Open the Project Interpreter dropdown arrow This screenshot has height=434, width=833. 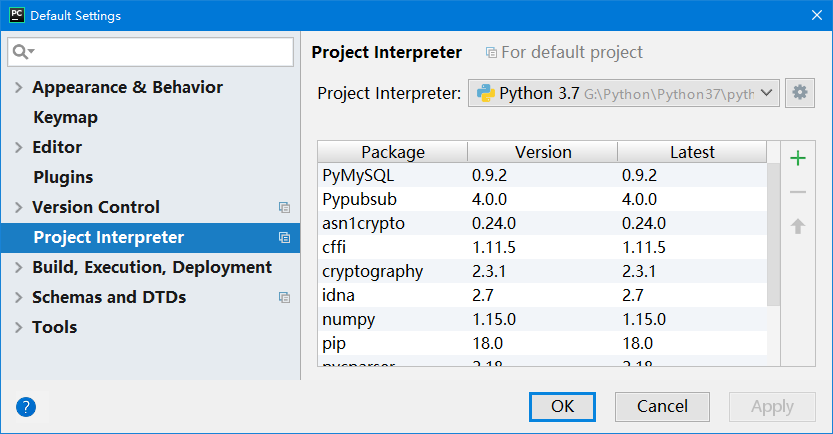[x=766, y=93]
